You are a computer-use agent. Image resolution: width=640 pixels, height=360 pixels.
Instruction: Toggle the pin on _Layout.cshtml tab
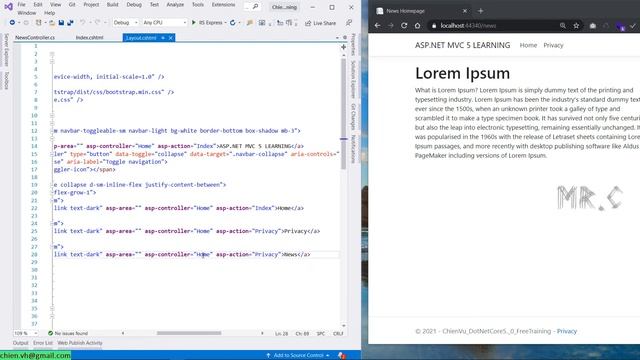(x=163, y=38)
